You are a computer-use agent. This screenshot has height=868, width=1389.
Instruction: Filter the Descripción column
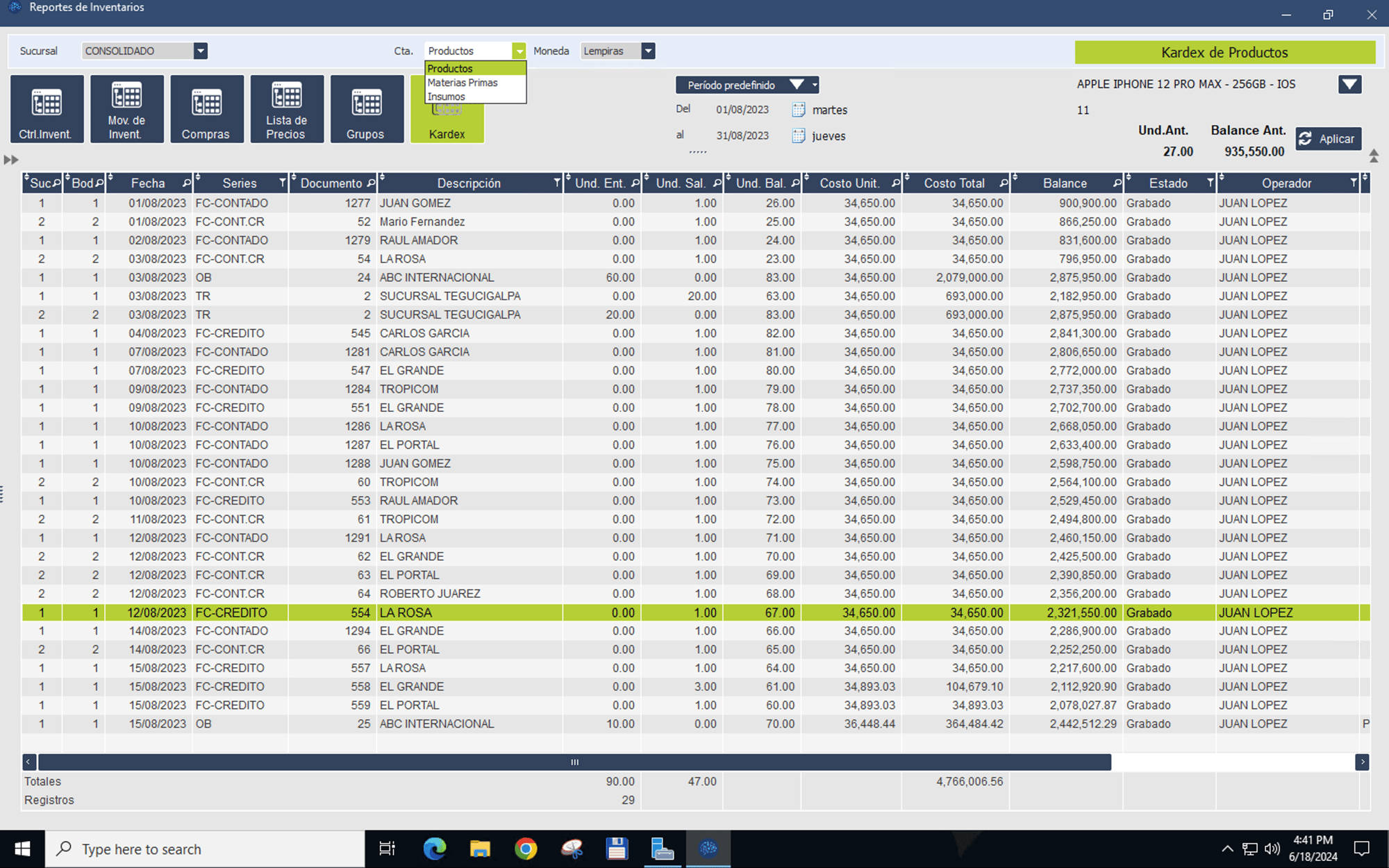tap(556, 183)
